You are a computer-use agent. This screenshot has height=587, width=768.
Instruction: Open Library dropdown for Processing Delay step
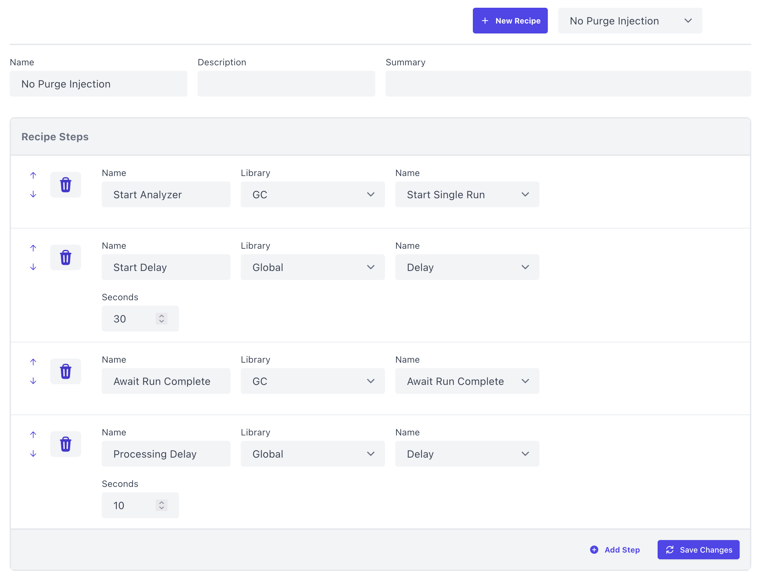[x=312, y=454]
